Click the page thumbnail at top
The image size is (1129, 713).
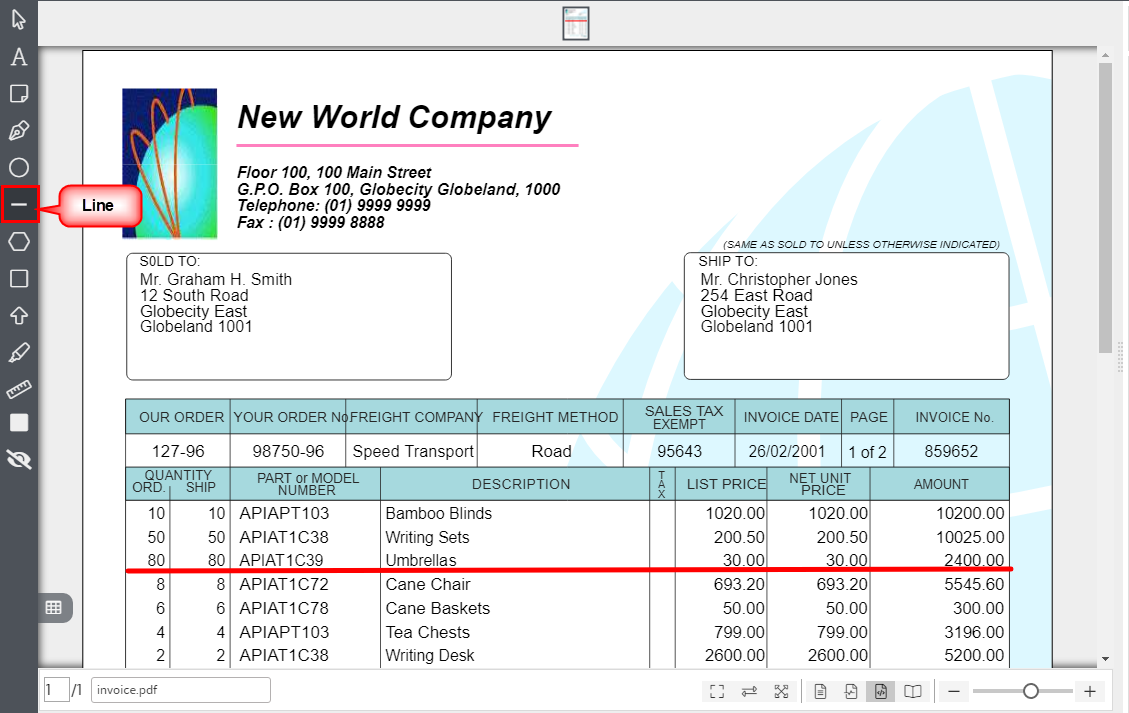(x=575, y=23)
